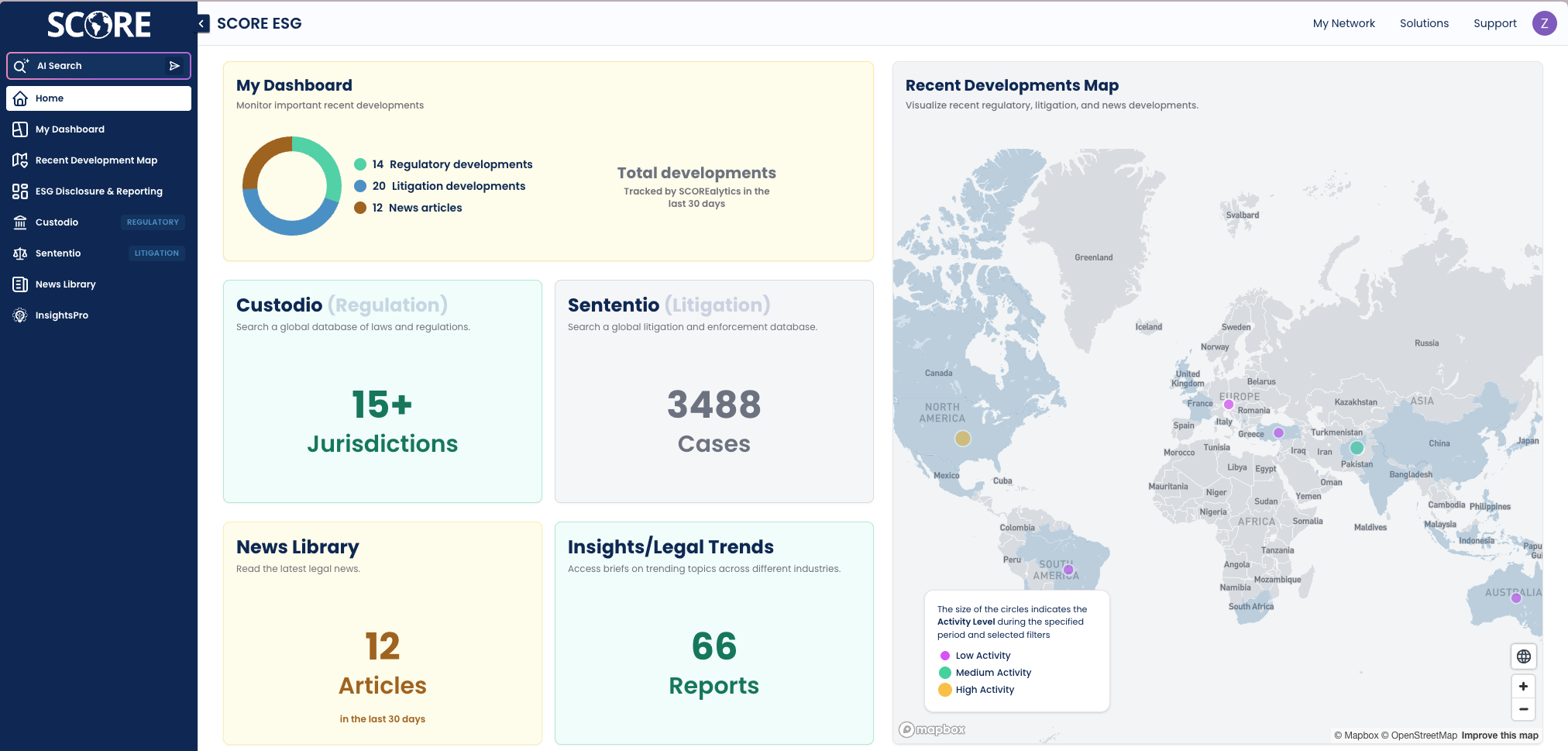Click the ESG Disclosure & Reporting icon
Screen dimensions: 1568x751
pos(21,191)
